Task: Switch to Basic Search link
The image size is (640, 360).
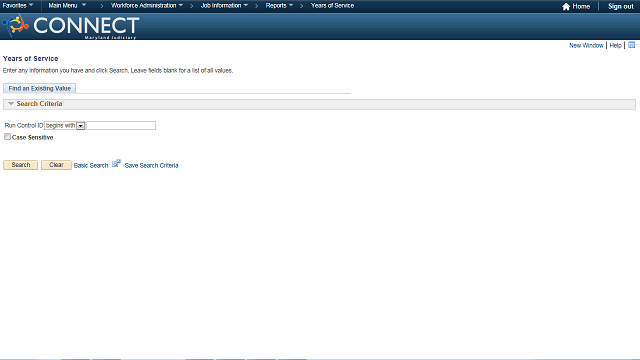Action: [91, 165]
